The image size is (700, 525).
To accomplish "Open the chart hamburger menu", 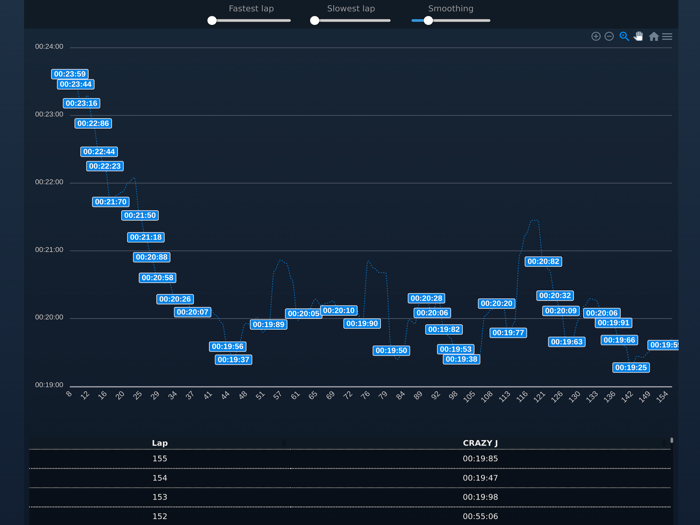I will point(667,37).
